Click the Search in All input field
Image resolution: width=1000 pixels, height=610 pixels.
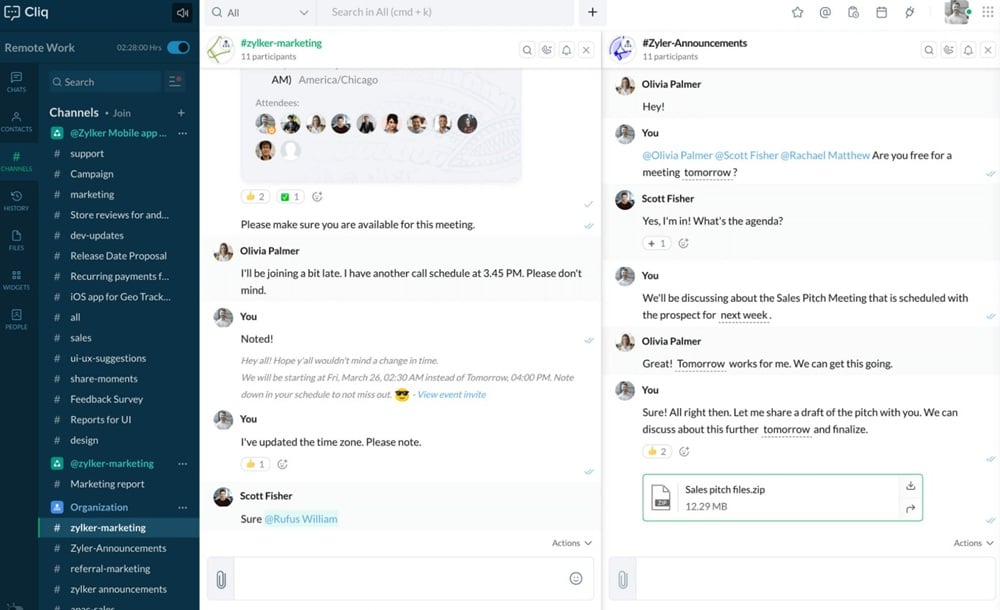(x=445, y=13)
